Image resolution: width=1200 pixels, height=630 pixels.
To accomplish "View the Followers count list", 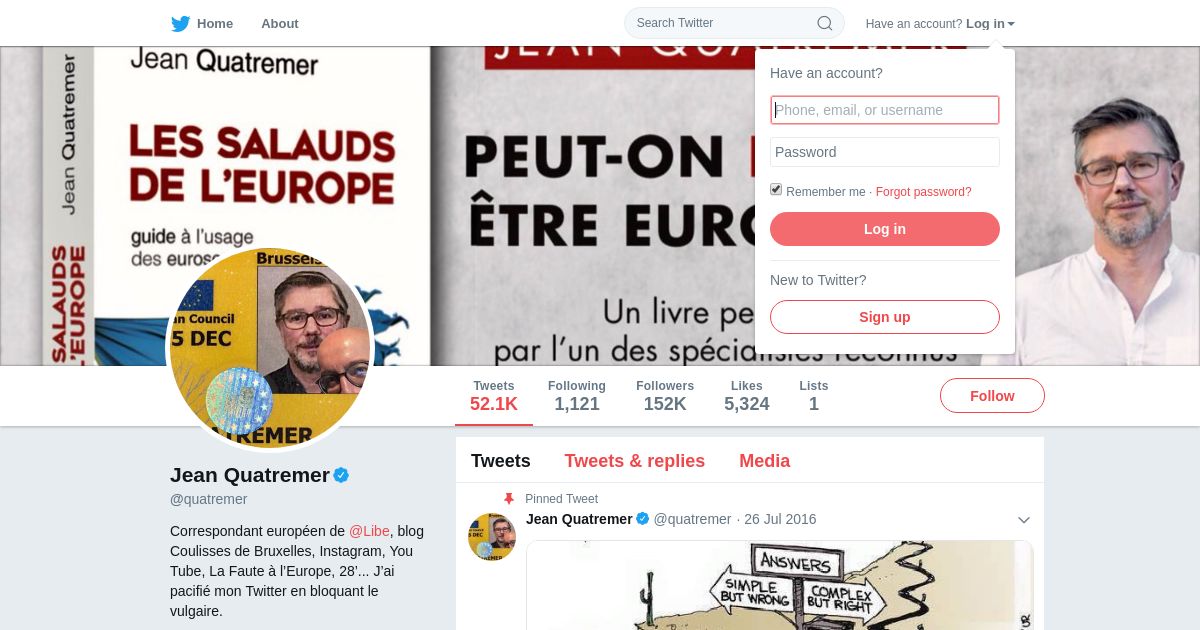I will [665, 396].
